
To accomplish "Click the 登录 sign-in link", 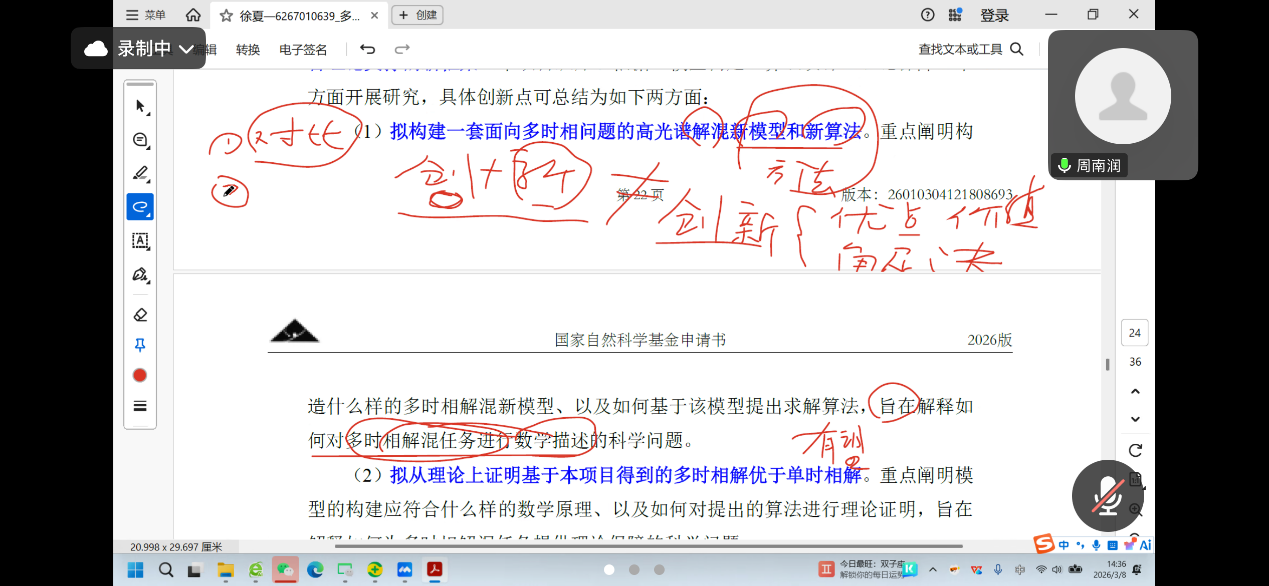I will tap(994, 15).
